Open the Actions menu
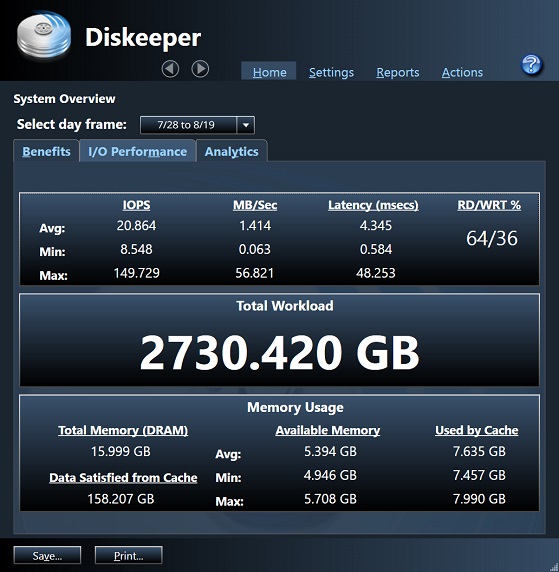559x572 pixels. click(x=462, y=72)
